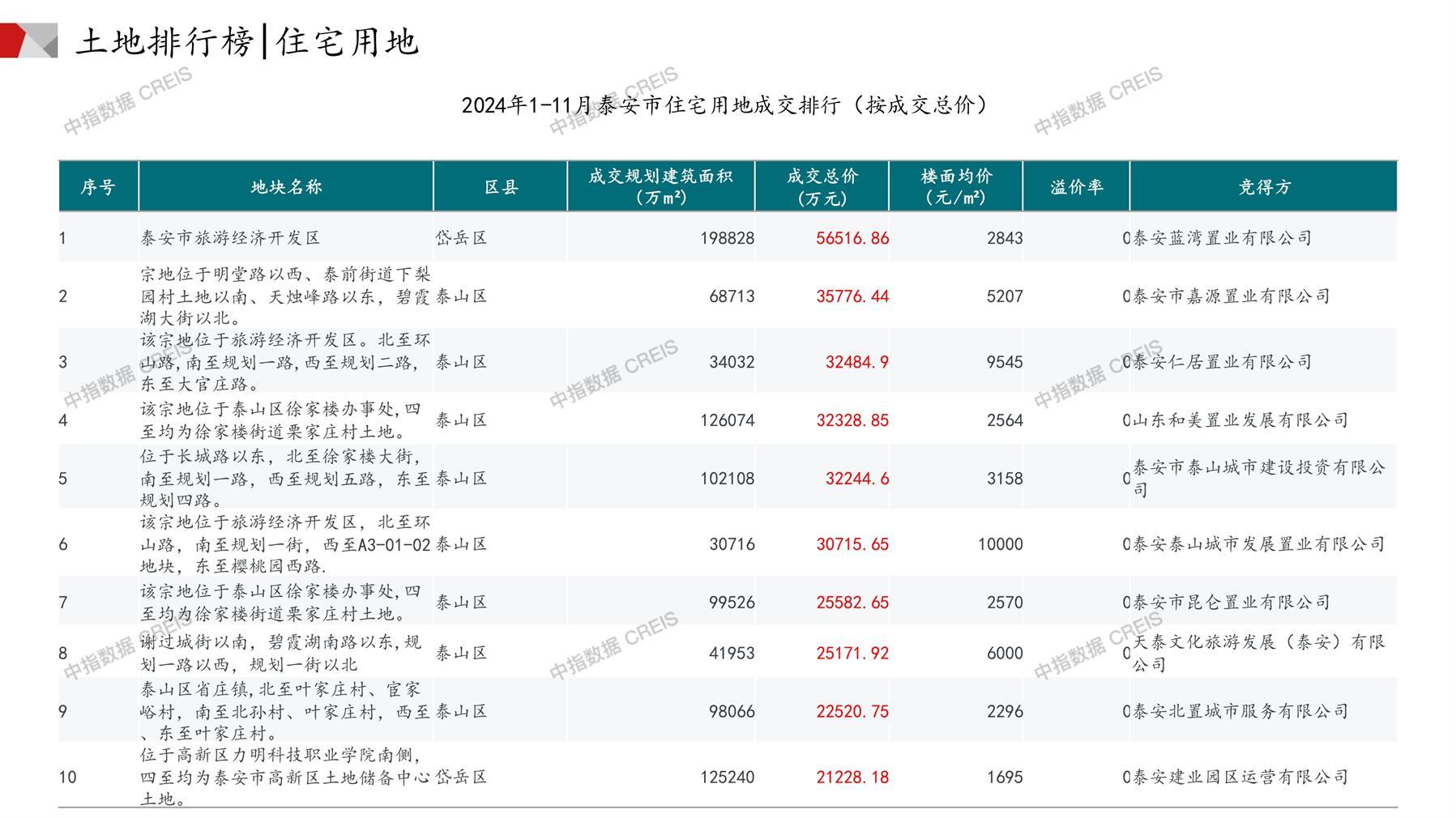Select the 泰安市旅游经济开发区 land name cell

click(231, 238)
